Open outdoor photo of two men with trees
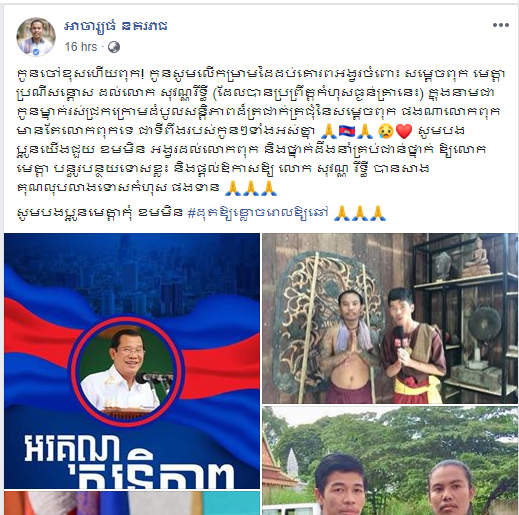The height and width of the screenshot is (515, 519). click(390, 460)
